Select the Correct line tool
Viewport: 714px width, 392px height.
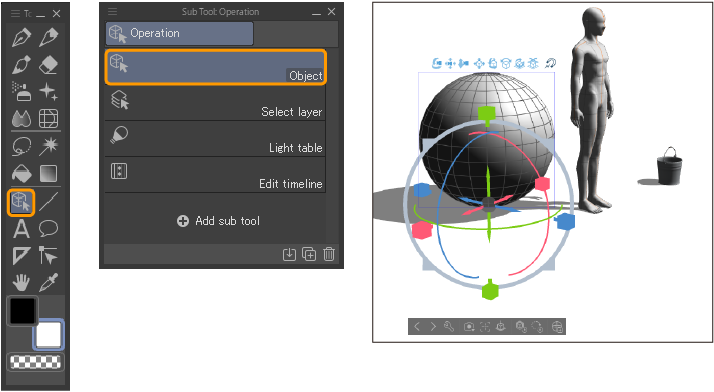click(x=49, y=256)
